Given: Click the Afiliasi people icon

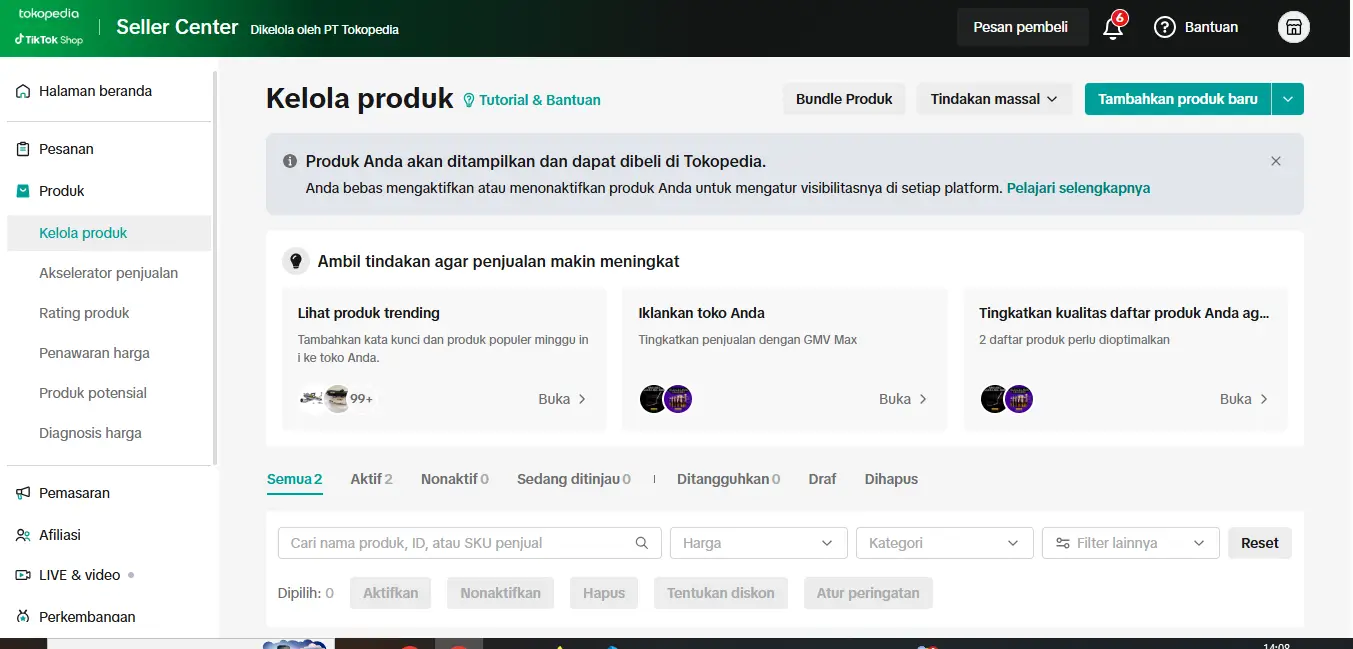Looking at the screenshot, I should [23, 535].
